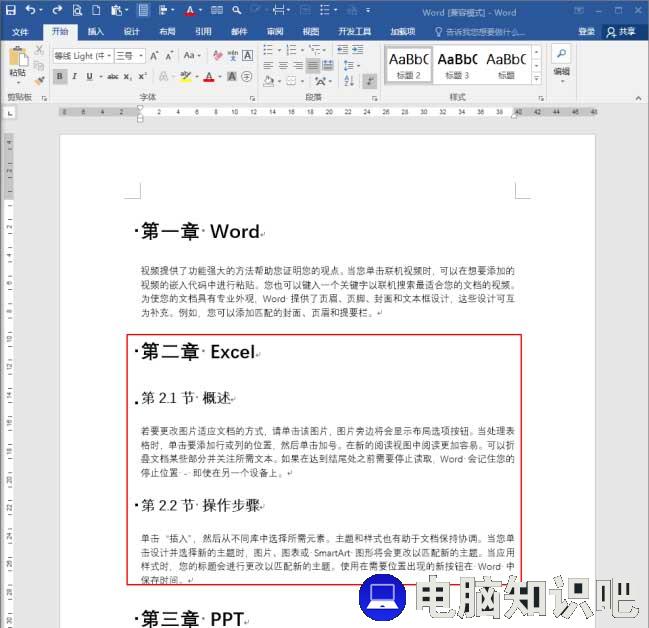Viewport: 649px width, 628px height.
Task: Click the first-line indent marker on the ruler
Action: coord(140,108)
